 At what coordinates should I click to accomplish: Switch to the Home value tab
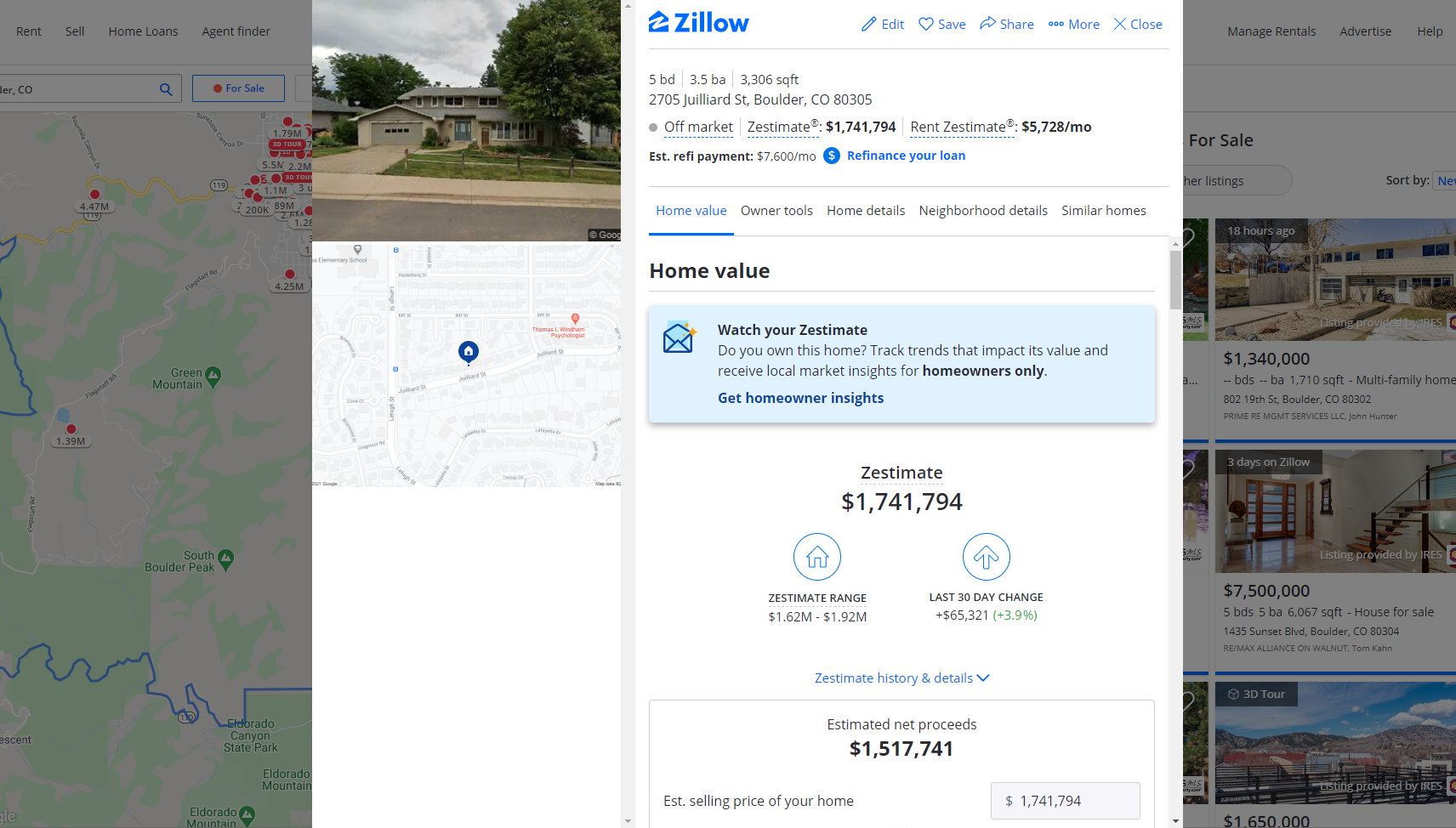[691, 211]
